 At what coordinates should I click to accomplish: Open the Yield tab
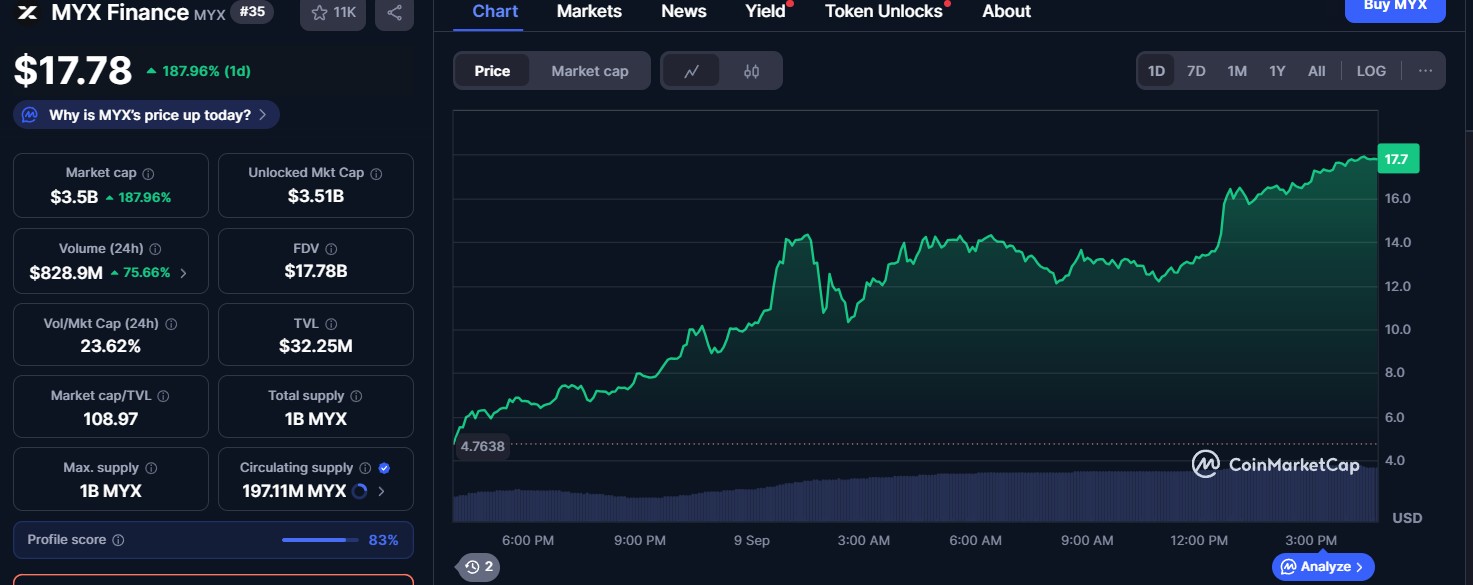766,12
